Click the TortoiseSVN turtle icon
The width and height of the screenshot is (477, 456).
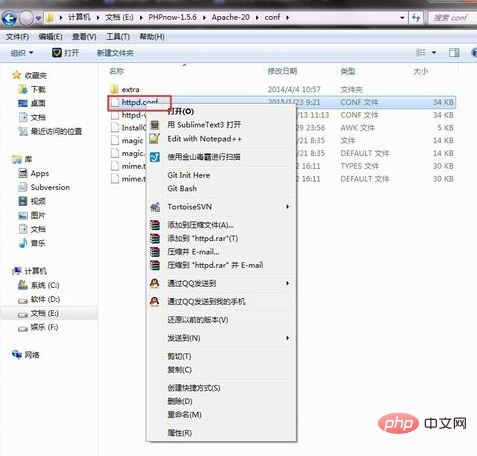pos(155,207)
